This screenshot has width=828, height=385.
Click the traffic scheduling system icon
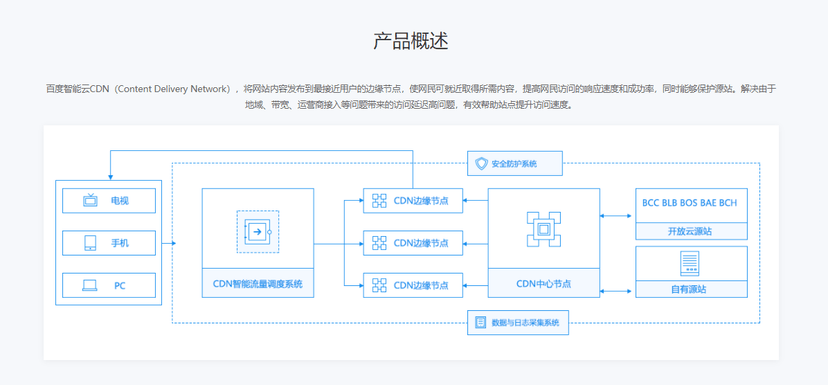(x=258, y=231)
